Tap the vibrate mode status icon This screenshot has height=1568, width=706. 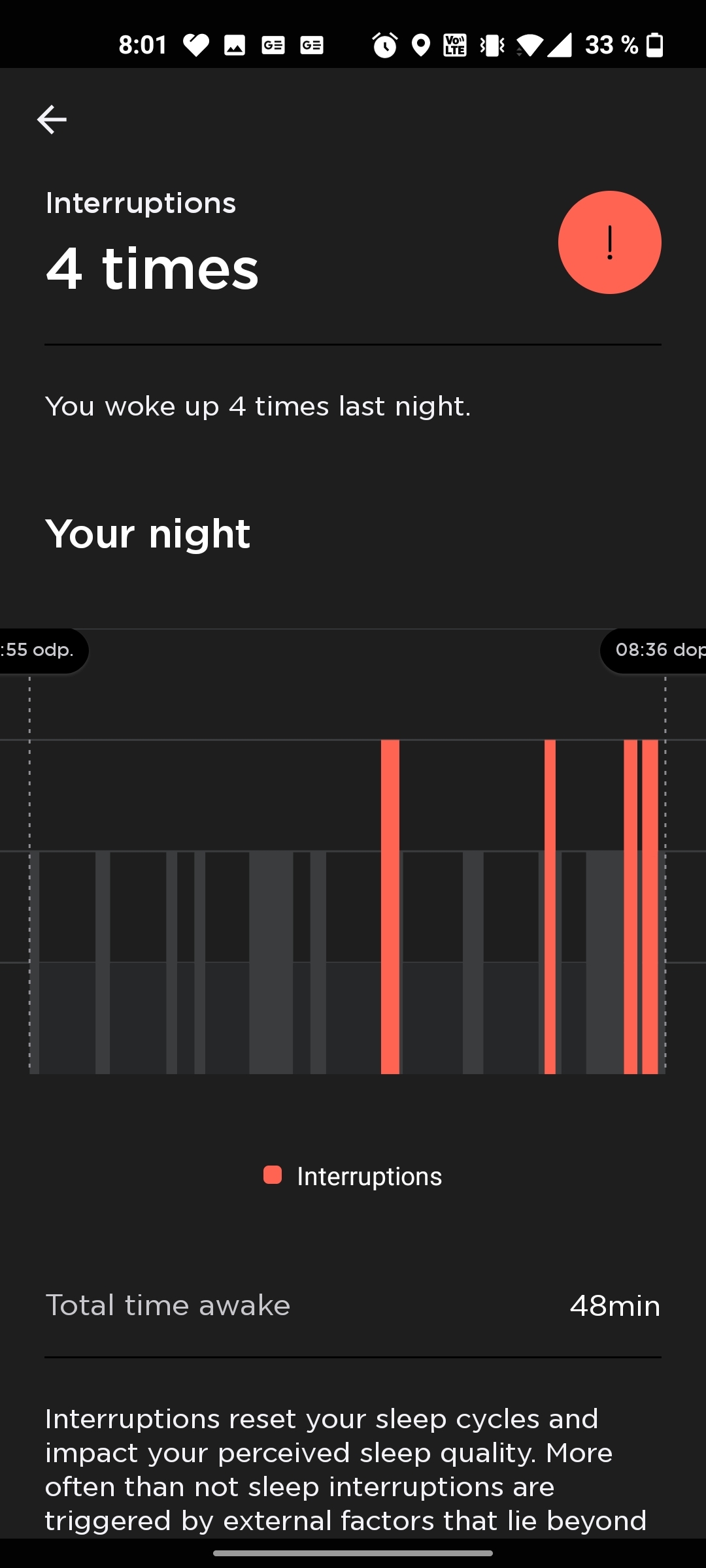492,44
